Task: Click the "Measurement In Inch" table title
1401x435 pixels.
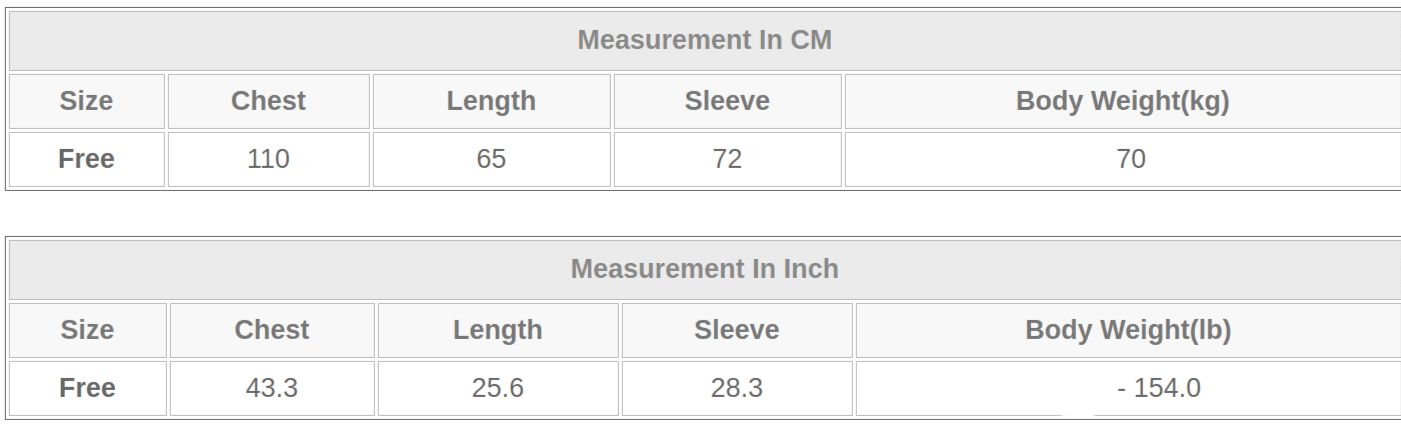Action: (704, 269)
